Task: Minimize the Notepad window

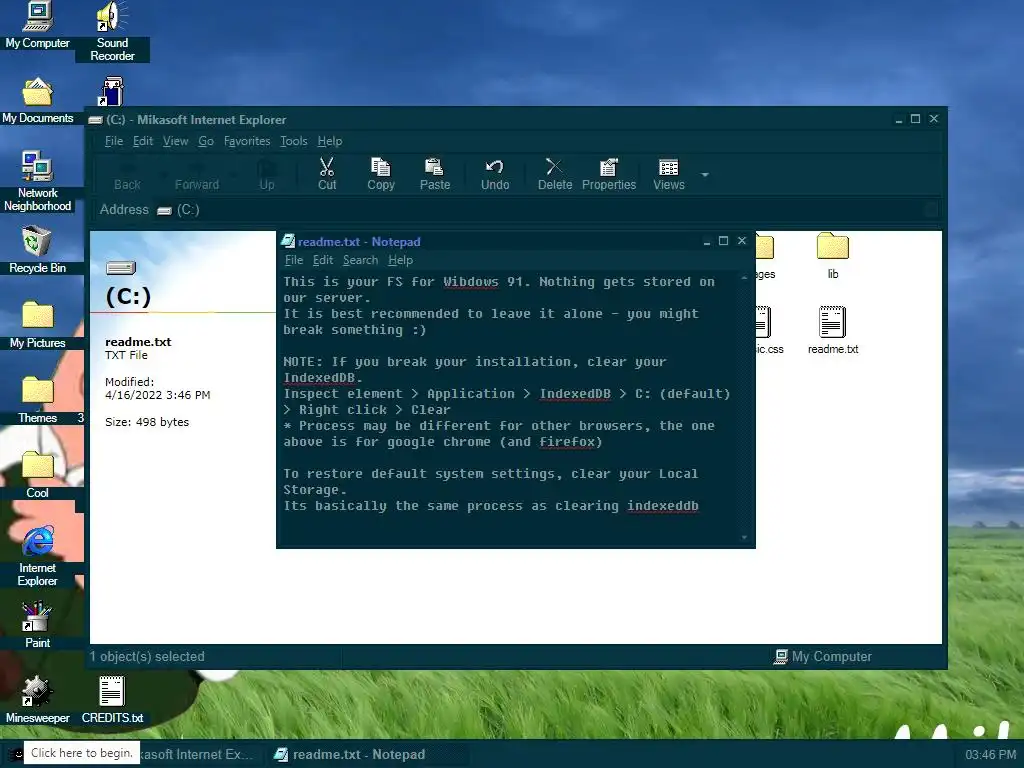Action: tap(707, 241)
